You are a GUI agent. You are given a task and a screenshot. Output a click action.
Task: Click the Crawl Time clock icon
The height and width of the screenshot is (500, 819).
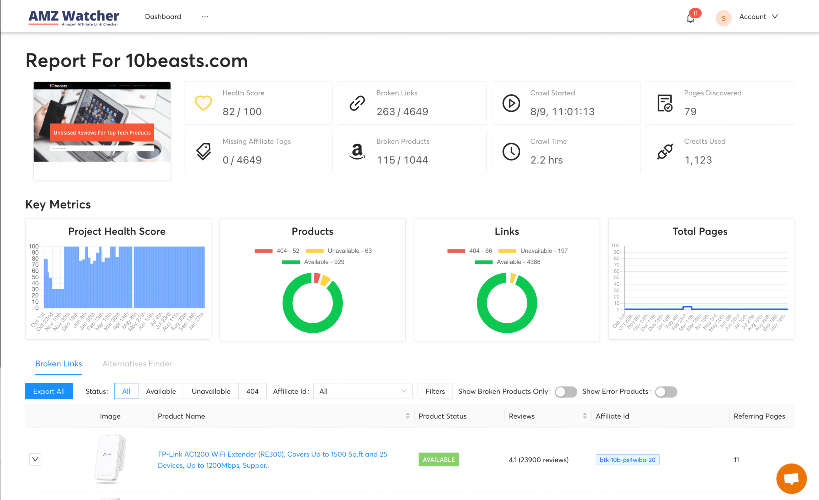click(x=511, y=152)
